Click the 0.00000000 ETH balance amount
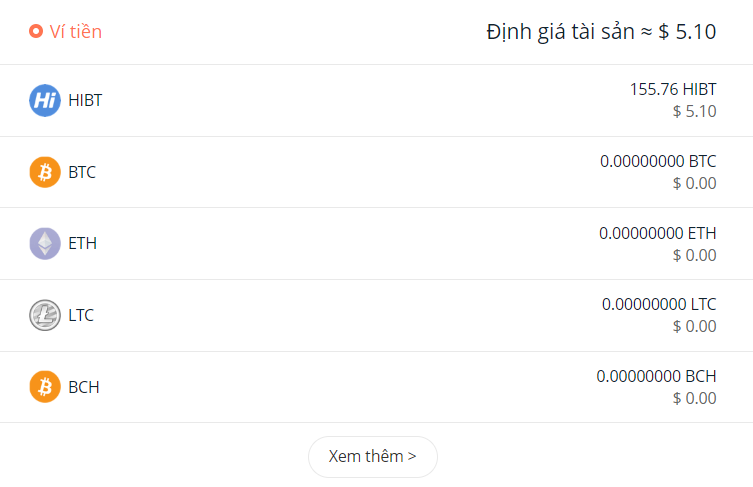This screenshot has width=753, height=487. tap(658, 233)
